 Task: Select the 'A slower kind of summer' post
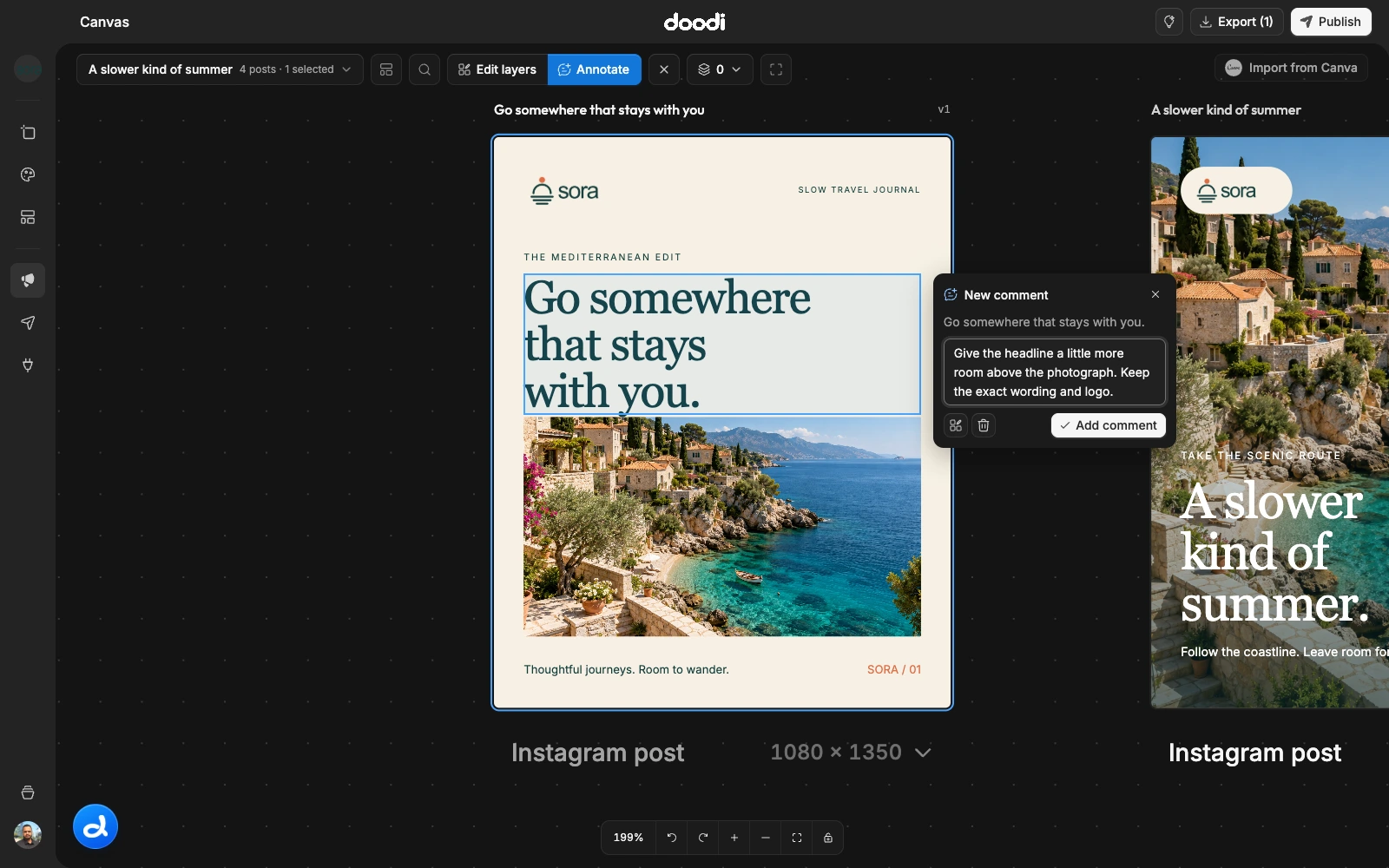click(x=1270, y=422)
